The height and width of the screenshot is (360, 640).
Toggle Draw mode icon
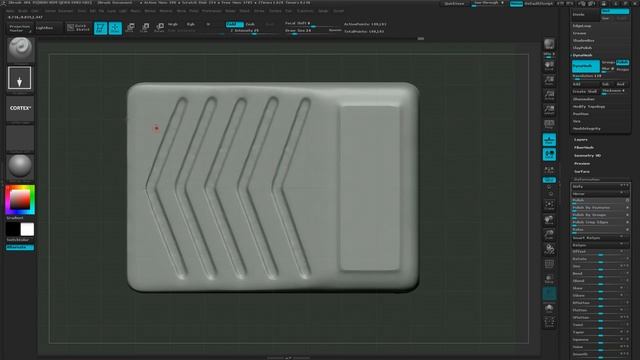116,28
